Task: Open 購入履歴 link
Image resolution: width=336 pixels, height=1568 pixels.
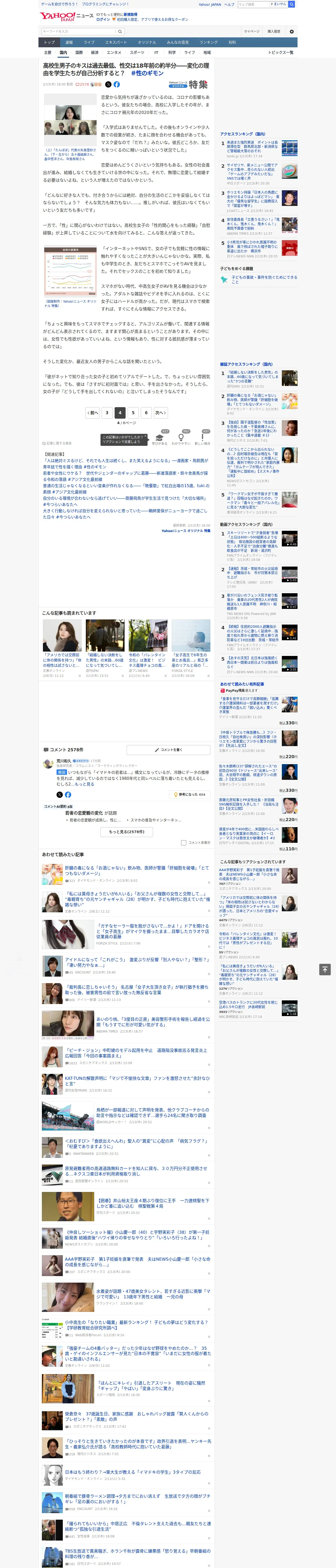Action: tap(274, 32)
